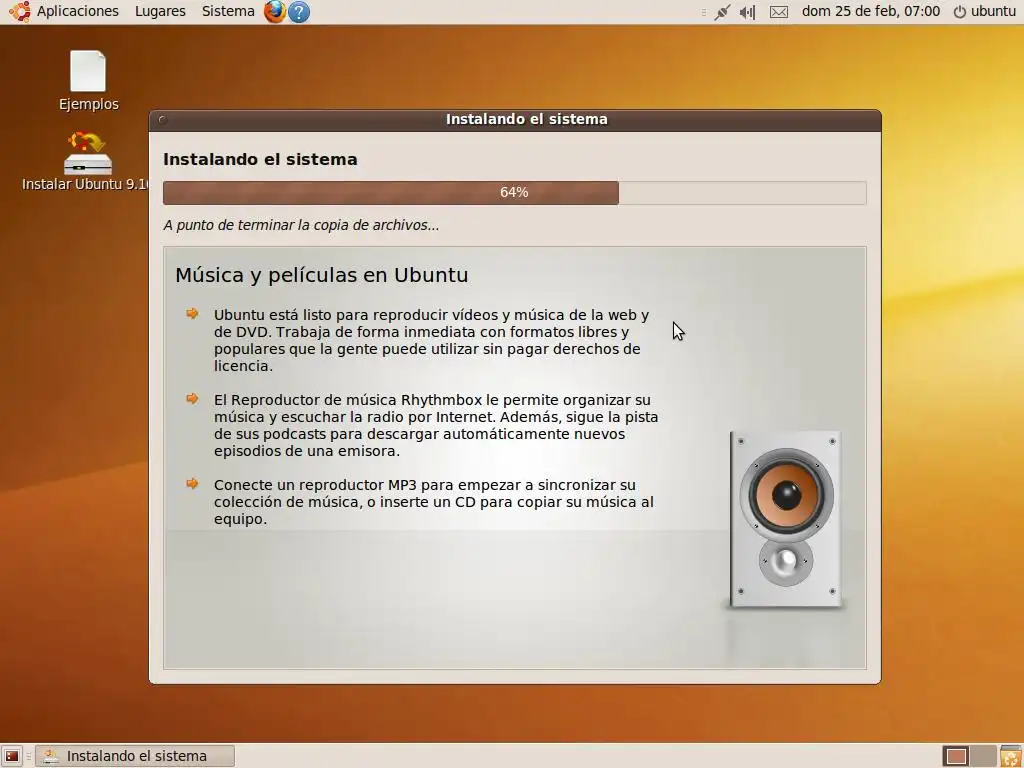1024x768 pixels.
Task: Open the volume control icon
Action: [x=747, y=12]
